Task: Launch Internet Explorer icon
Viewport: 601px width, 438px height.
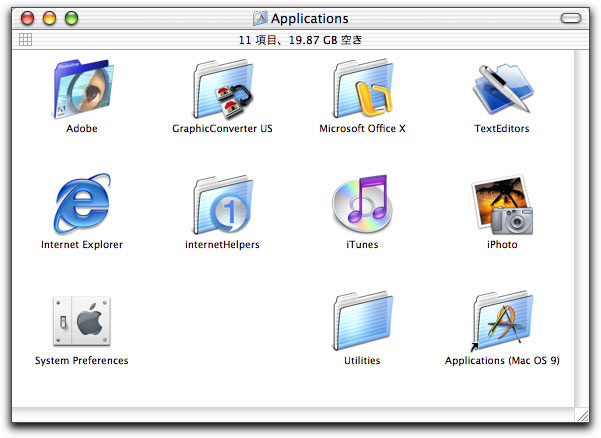Action: click(81, 205)
